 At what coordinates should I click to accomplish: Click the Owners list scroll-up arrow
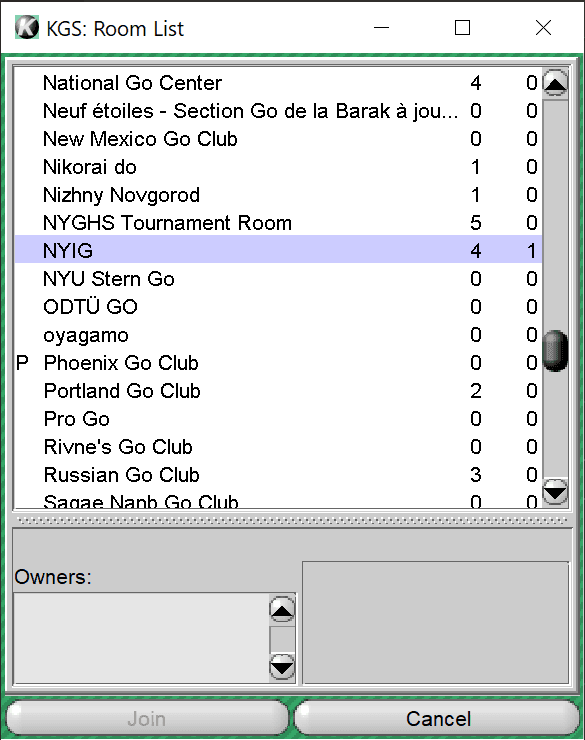pos(282,609)
